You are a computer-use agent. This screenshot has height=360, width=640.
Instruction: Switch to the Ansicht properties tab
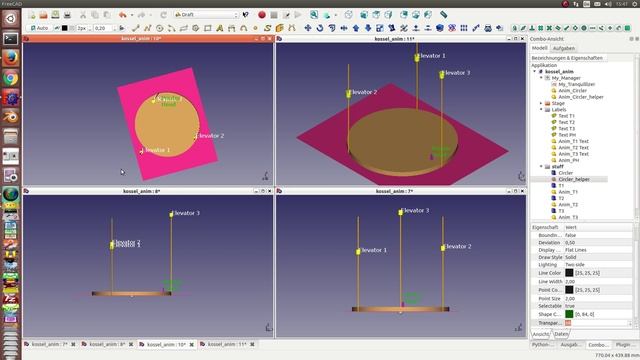click(540, 334)
